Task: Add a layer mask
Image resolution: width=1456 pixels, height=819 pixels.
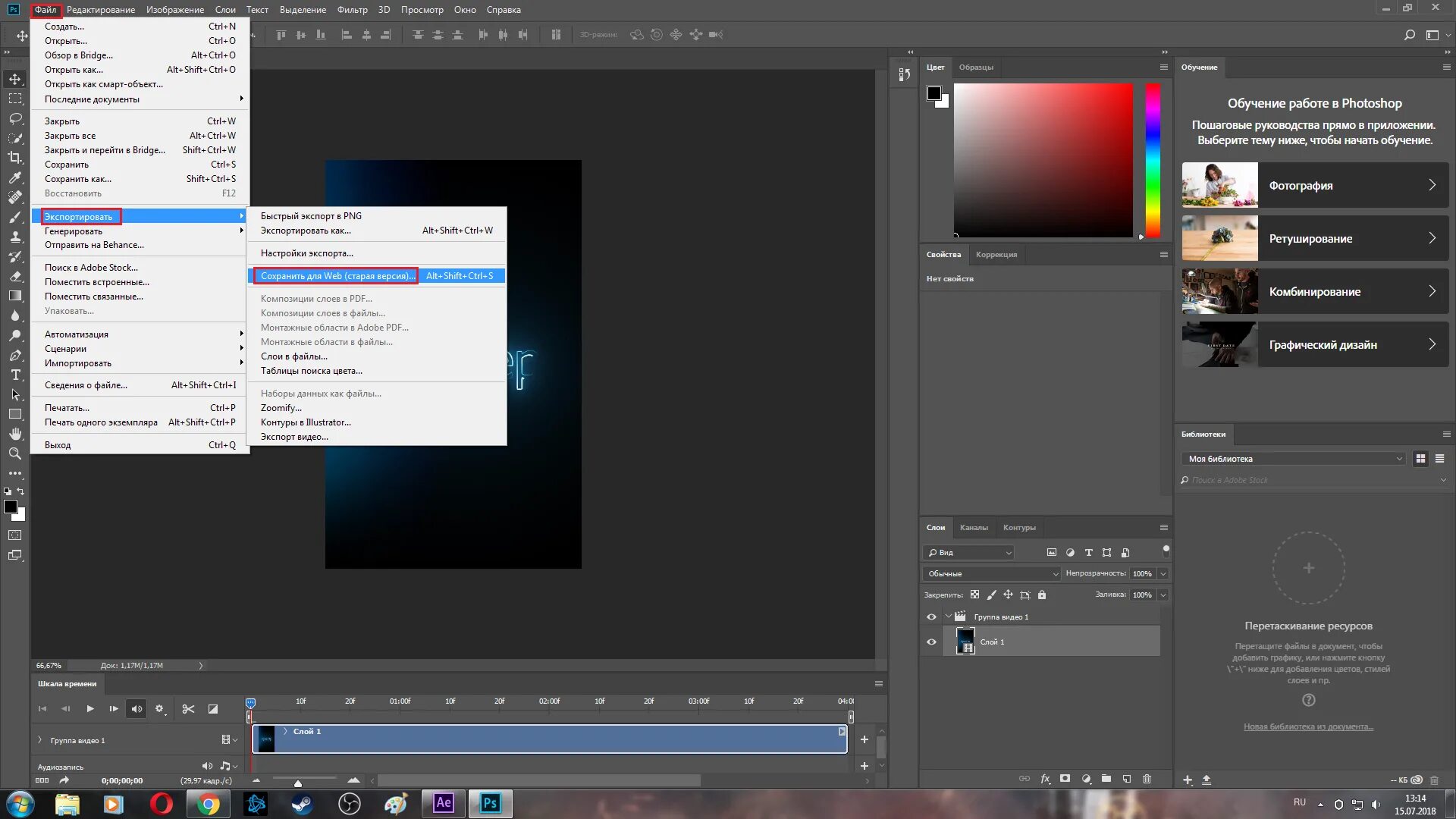Action: pyautogui.click(x=1065, y=779)
